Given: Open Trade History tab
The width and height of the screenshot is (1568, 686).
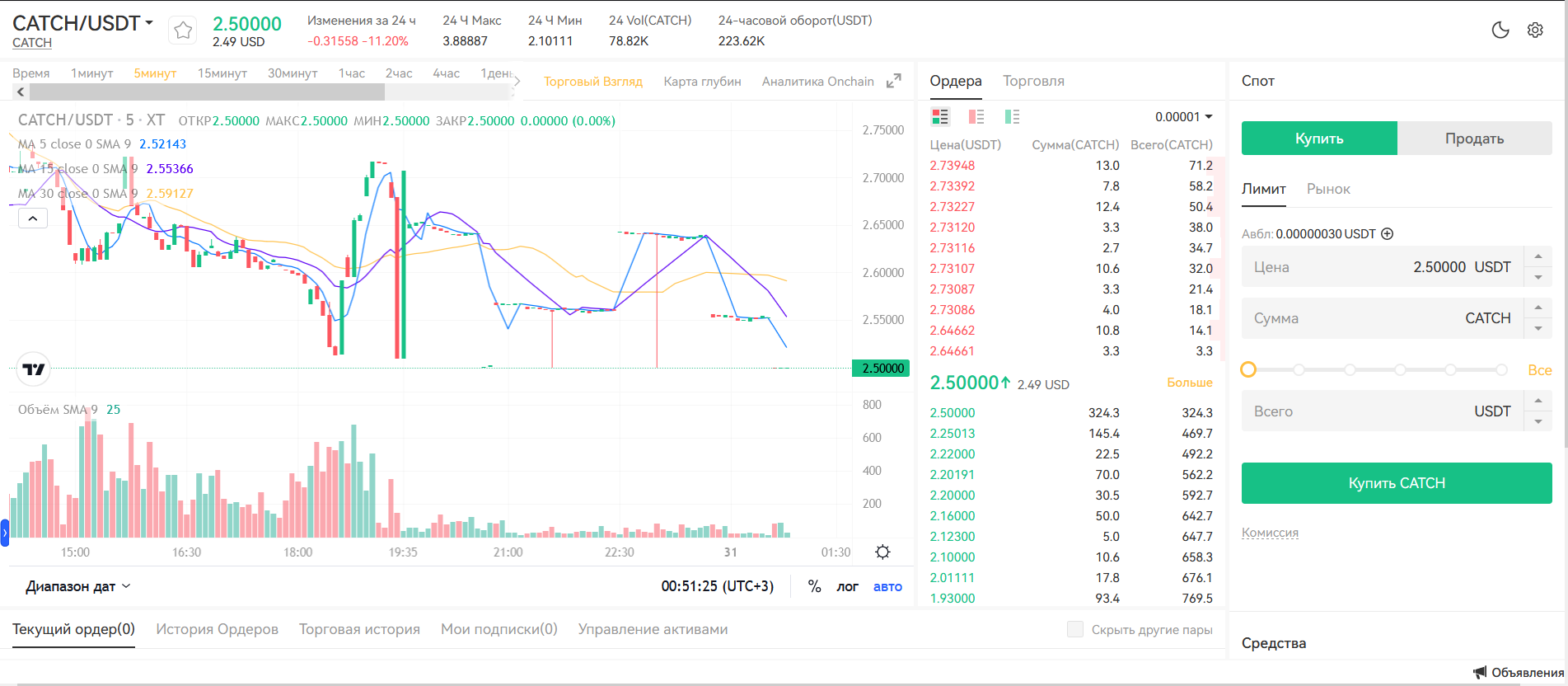Looking at the screenshot, I should pyautogui.click(x=359, y=629).
